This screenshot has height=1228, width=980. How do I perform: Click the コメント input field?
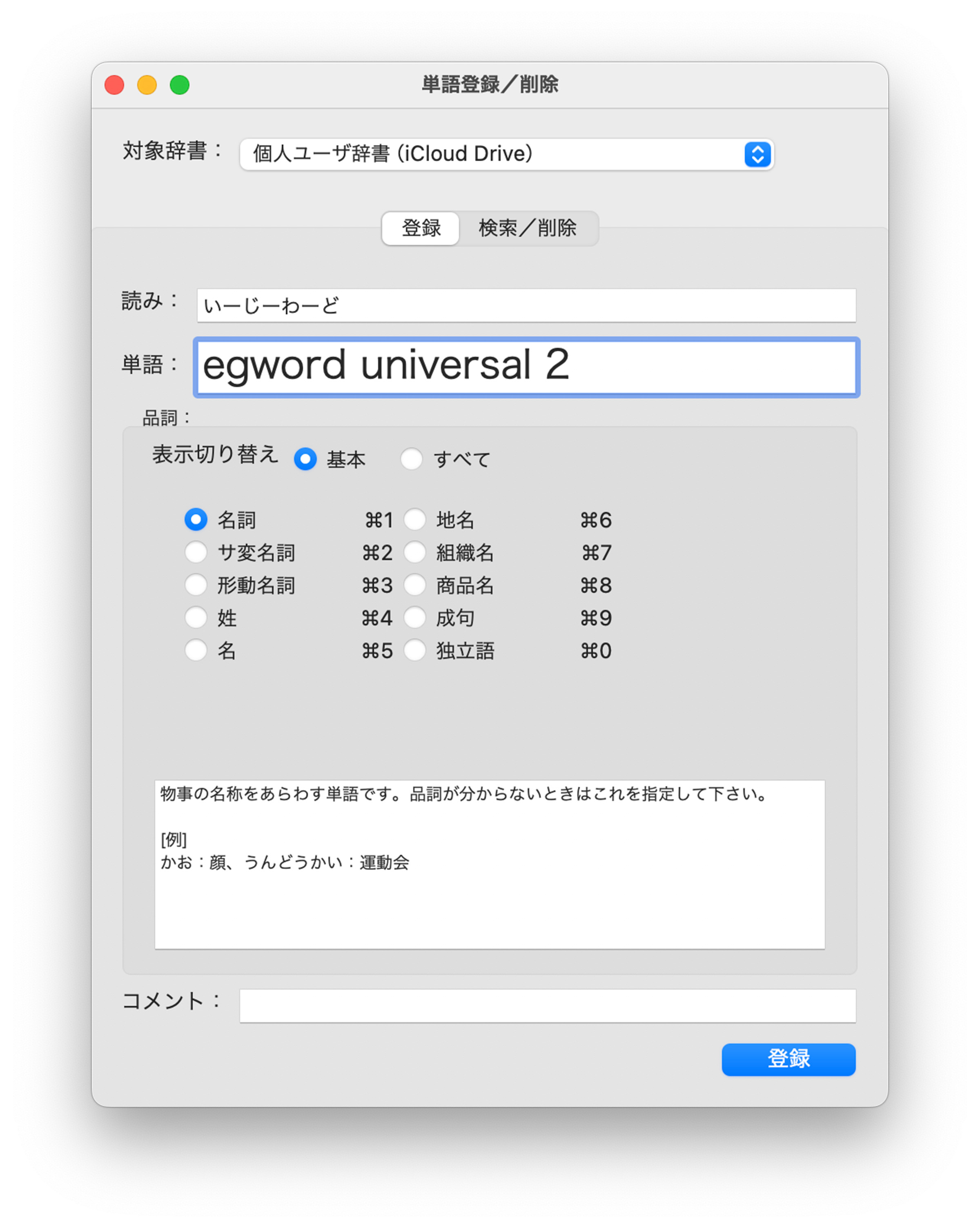[x=547, y=1006]
